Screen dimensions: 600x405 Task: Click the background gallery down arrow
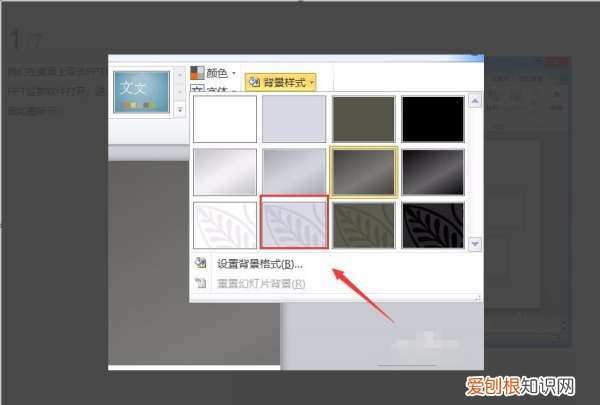[x=475, y=243]
